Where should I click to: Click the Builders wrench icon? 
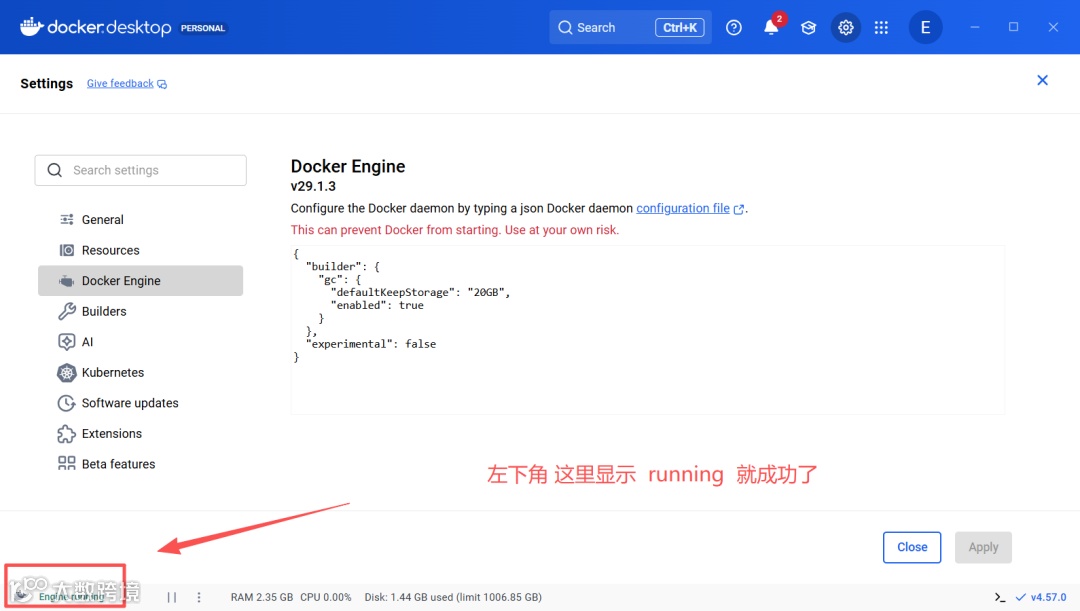[x=67, y=311]
